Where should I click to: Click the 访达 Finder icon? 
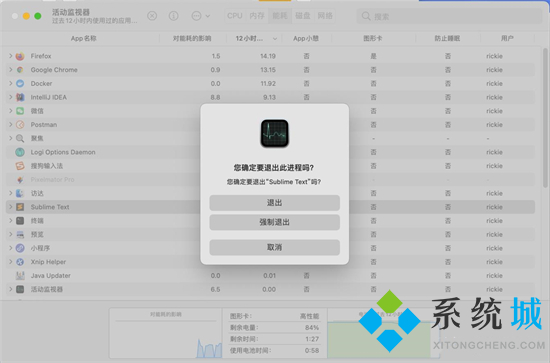pos(20,193)
